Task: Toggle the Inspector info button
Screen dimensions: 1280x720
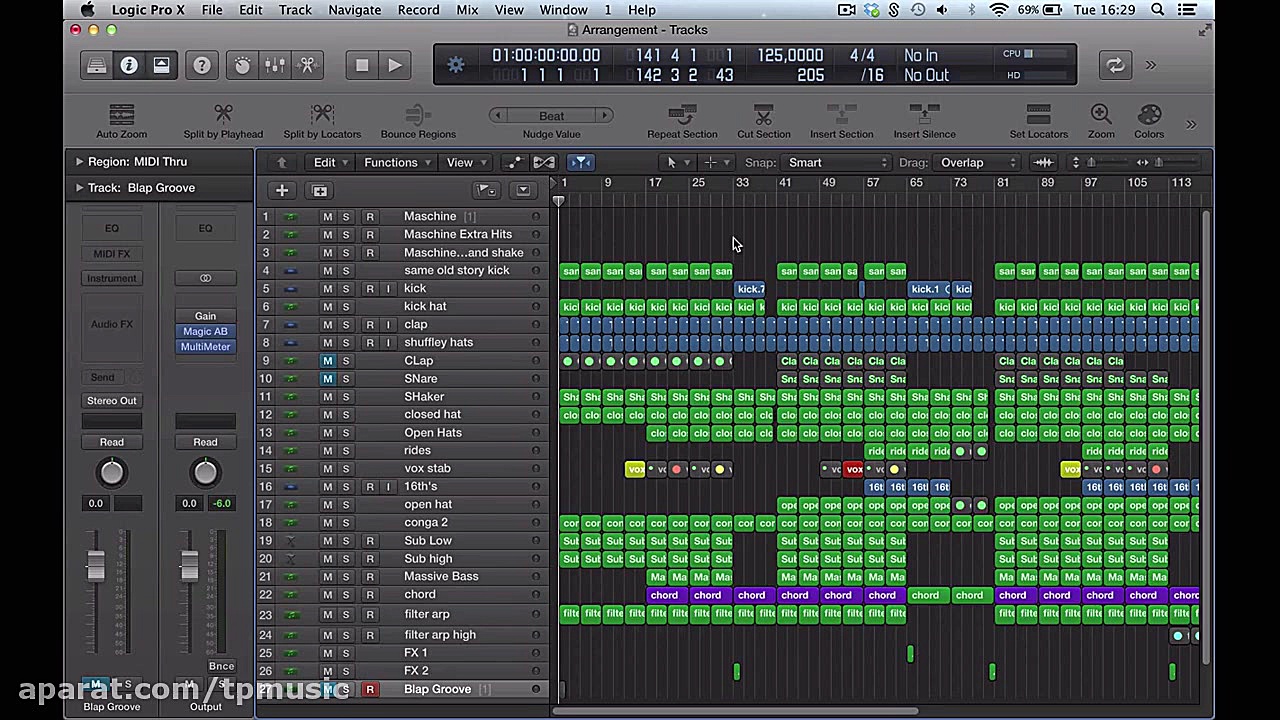Action: (129, 66)
